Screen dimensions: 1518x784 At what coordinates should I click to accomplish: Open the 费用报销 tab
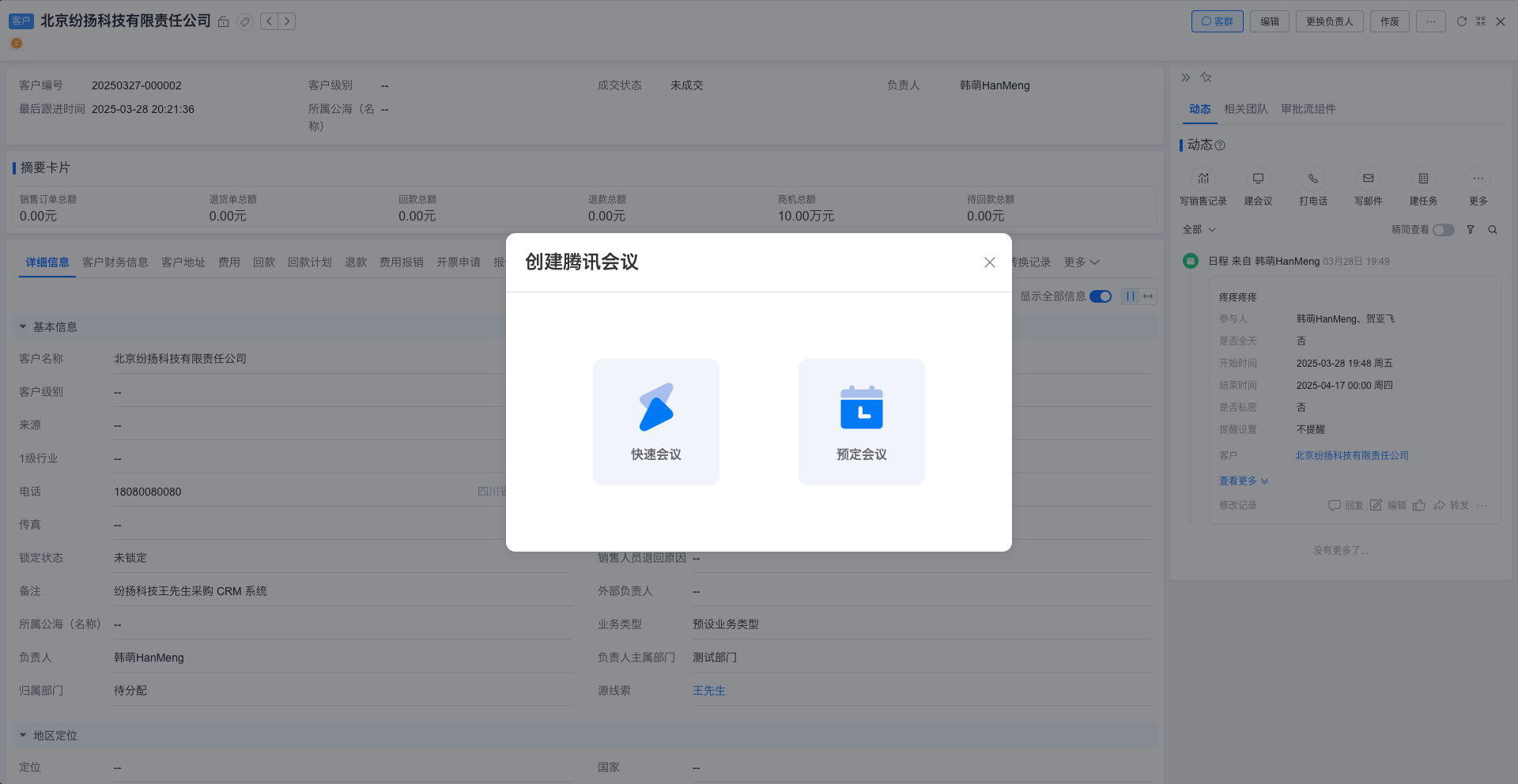(x=402, y=262)
